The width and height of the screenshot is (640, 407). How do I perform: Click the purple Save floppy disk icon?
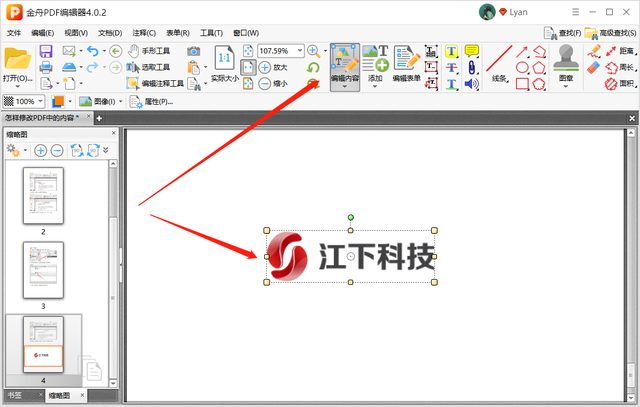coord(46,51)
